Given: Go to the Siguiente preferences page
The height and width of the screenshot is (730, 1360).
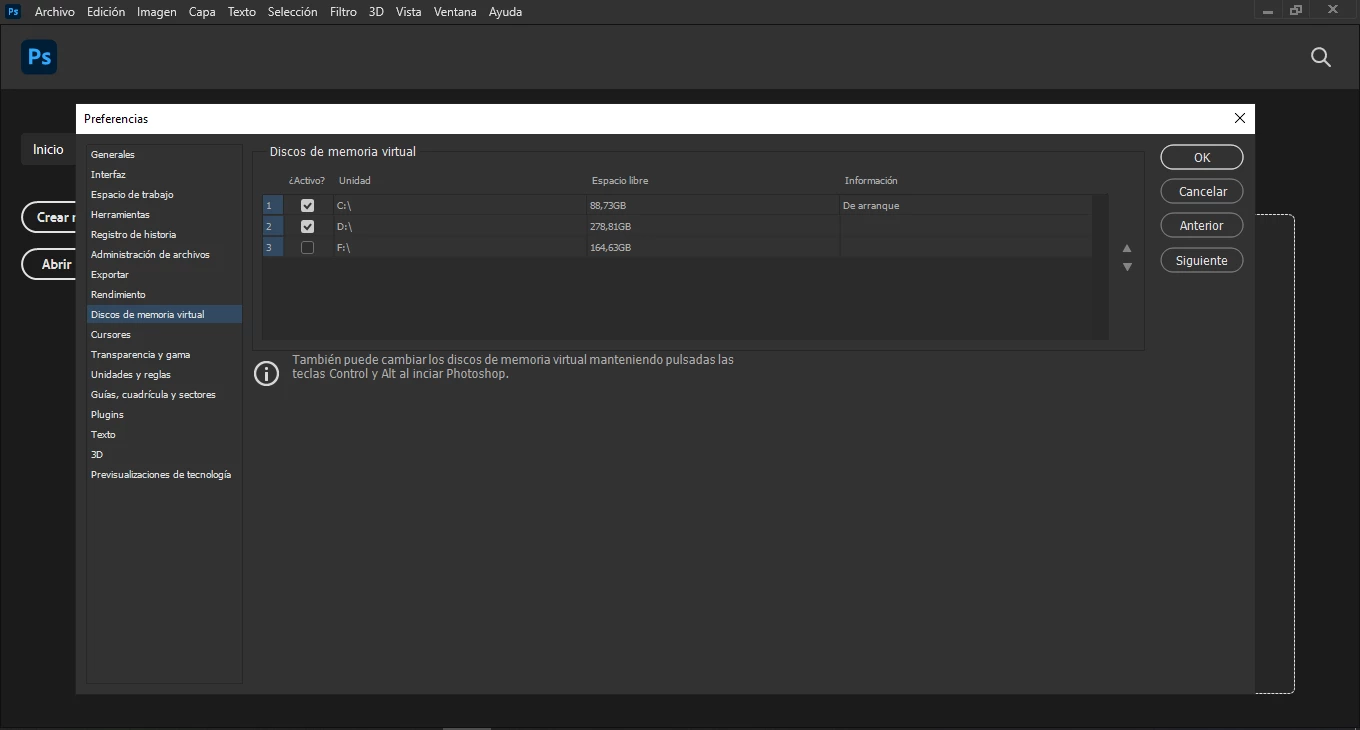Looking at the screenshot, I should pos(1202,260).
